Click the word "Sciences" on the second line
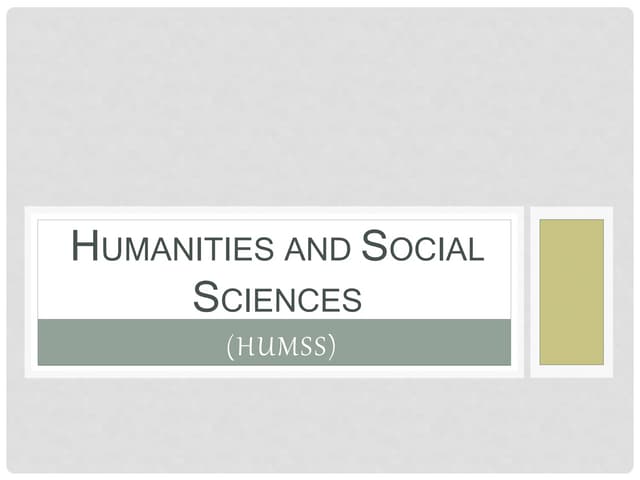Viewport: 640px width, 480px height. coord(275,296)
